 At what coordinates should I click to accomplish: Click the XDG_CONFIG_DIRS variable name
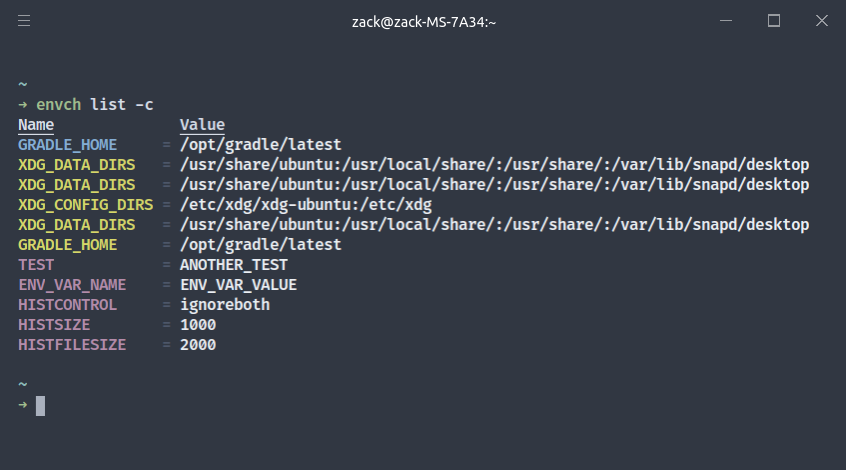pyautogui.click(x=86, y=205)
